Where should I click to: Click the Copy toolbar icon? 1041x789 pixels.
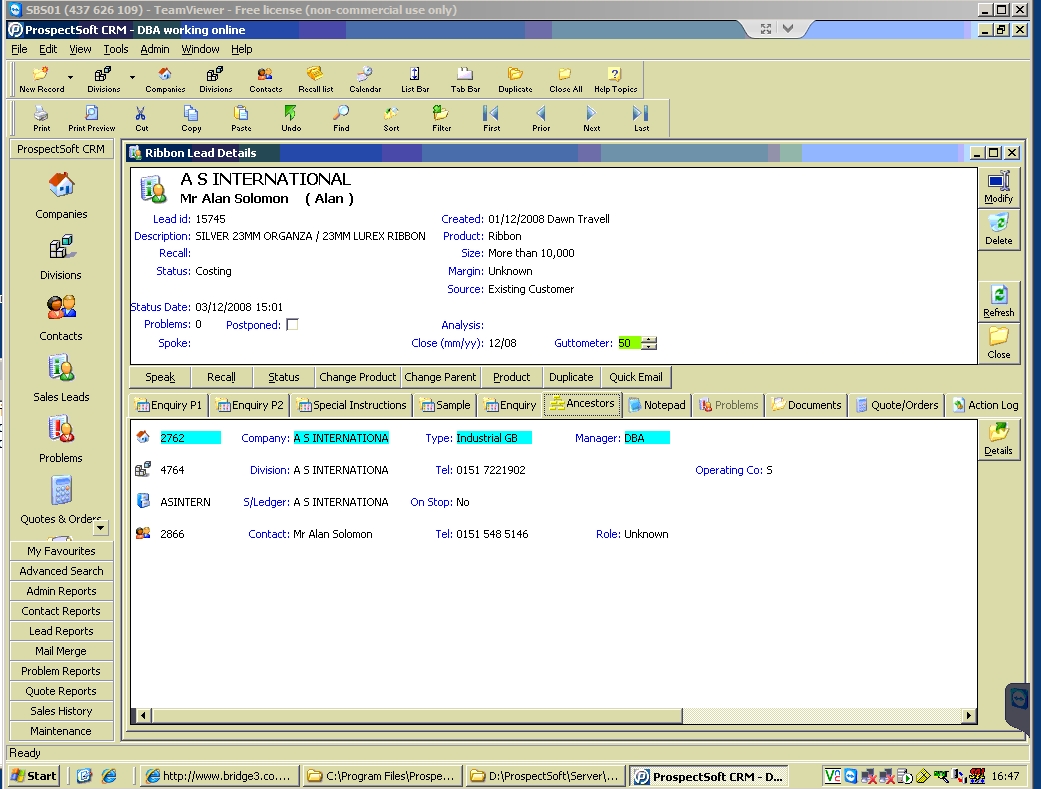pos(191,118)
